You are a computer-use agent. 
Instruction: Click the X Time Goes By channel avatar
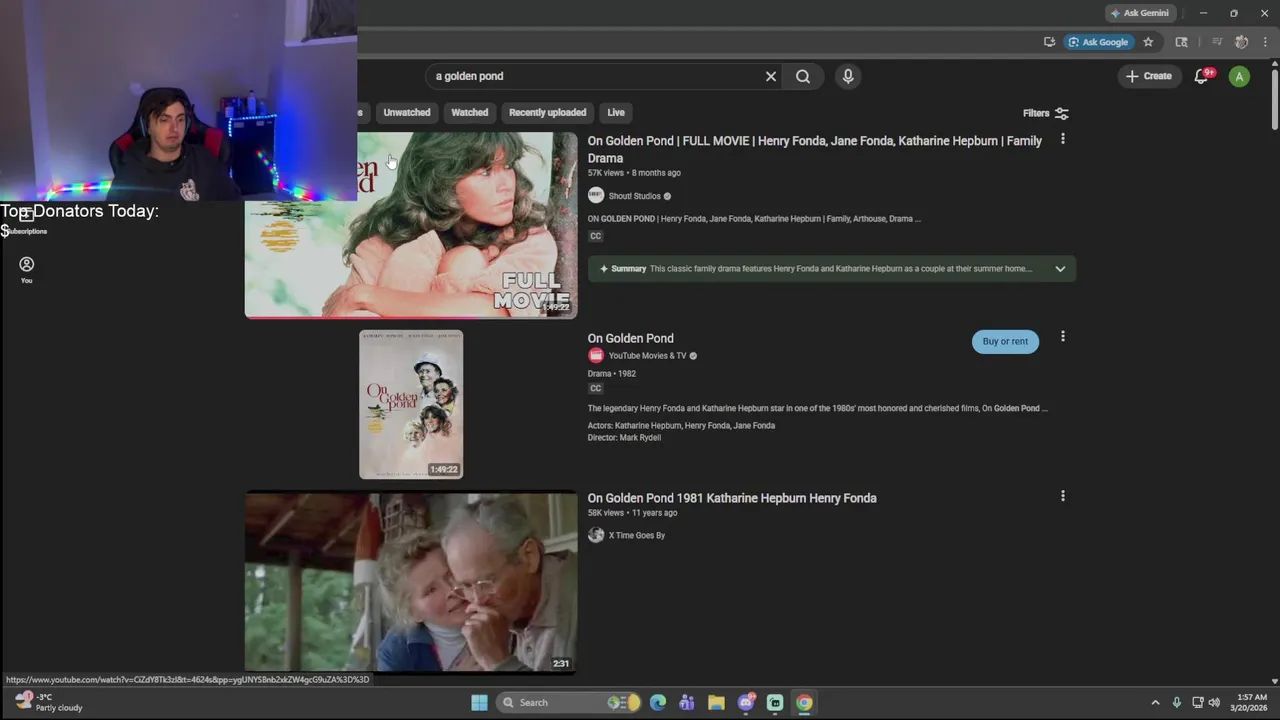(x=596, y=535)
